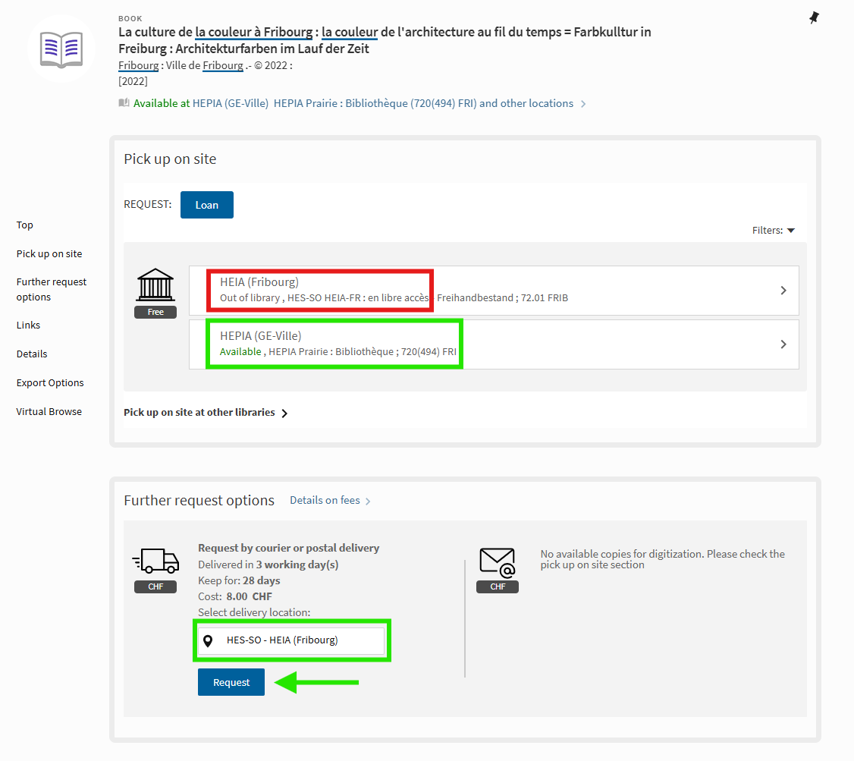Click the location pin in delivery field
This screenshot has width=854, height=761.
pos(208,640)
